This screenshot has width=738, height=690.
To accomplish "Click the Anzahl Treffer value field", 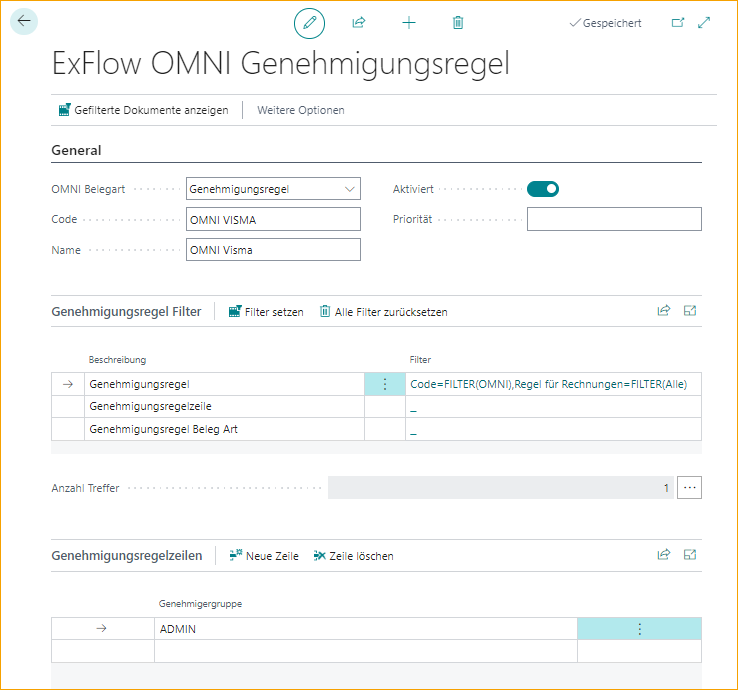I will 501,488.
